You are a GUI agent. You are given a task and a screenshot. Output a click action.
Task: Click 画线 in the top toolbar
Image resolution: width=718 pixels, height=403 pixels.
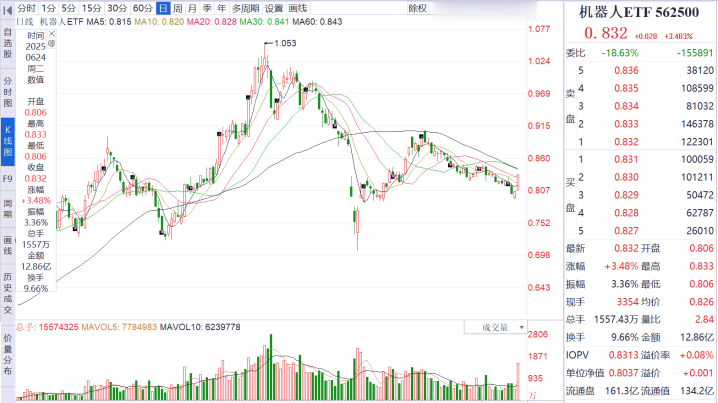[298, 8]
